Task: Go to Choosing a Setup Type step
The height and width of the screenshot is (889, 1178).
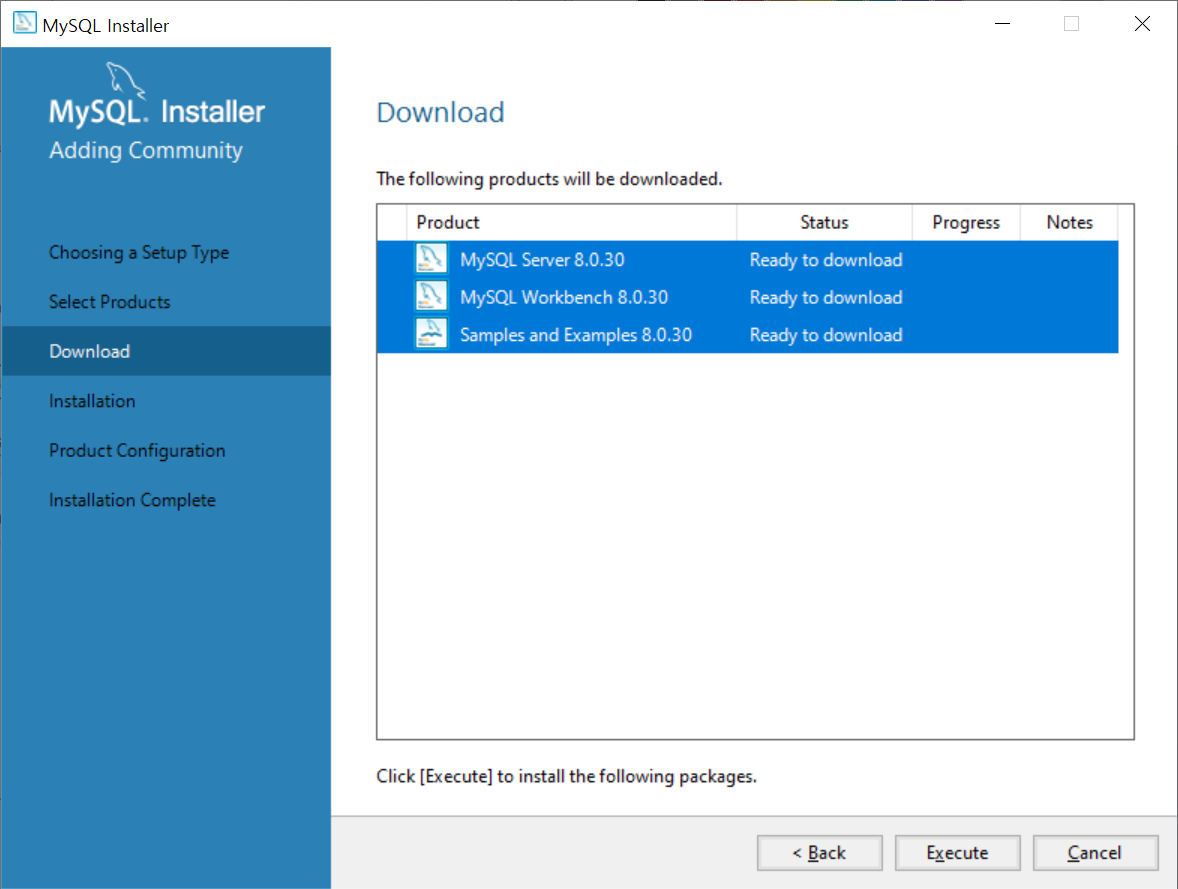Action: point(139,252)
